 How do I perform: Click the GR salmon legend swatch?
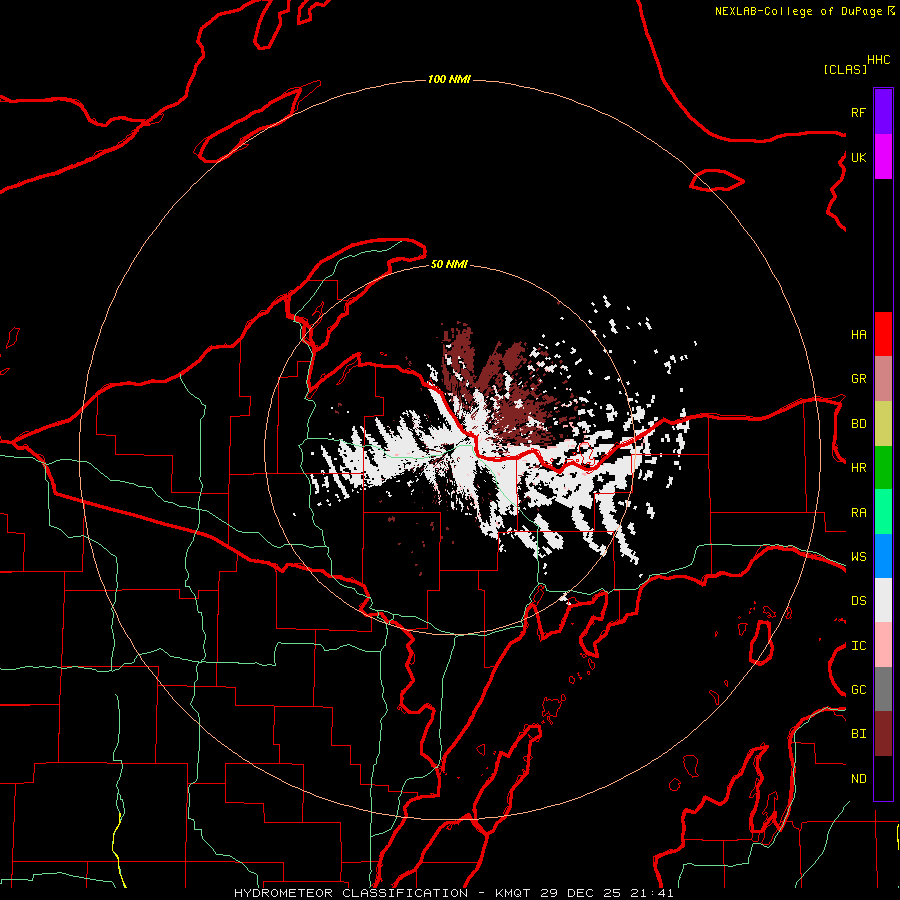tap(883, 379)
